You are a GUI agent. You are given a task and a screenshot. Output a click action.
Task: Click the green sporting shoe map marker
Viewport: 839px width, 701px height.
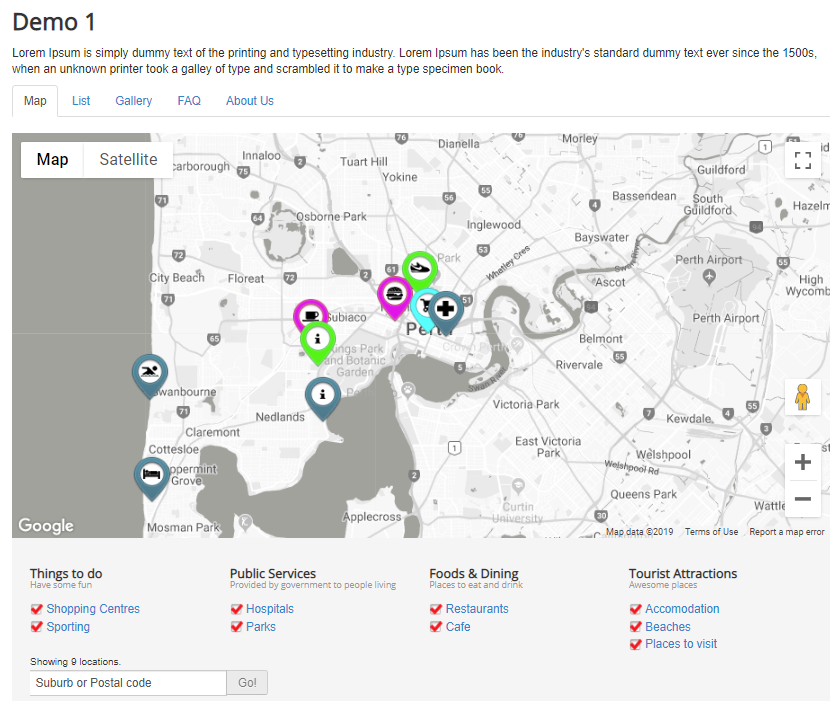pyautogui.click(x=420, y=268)
